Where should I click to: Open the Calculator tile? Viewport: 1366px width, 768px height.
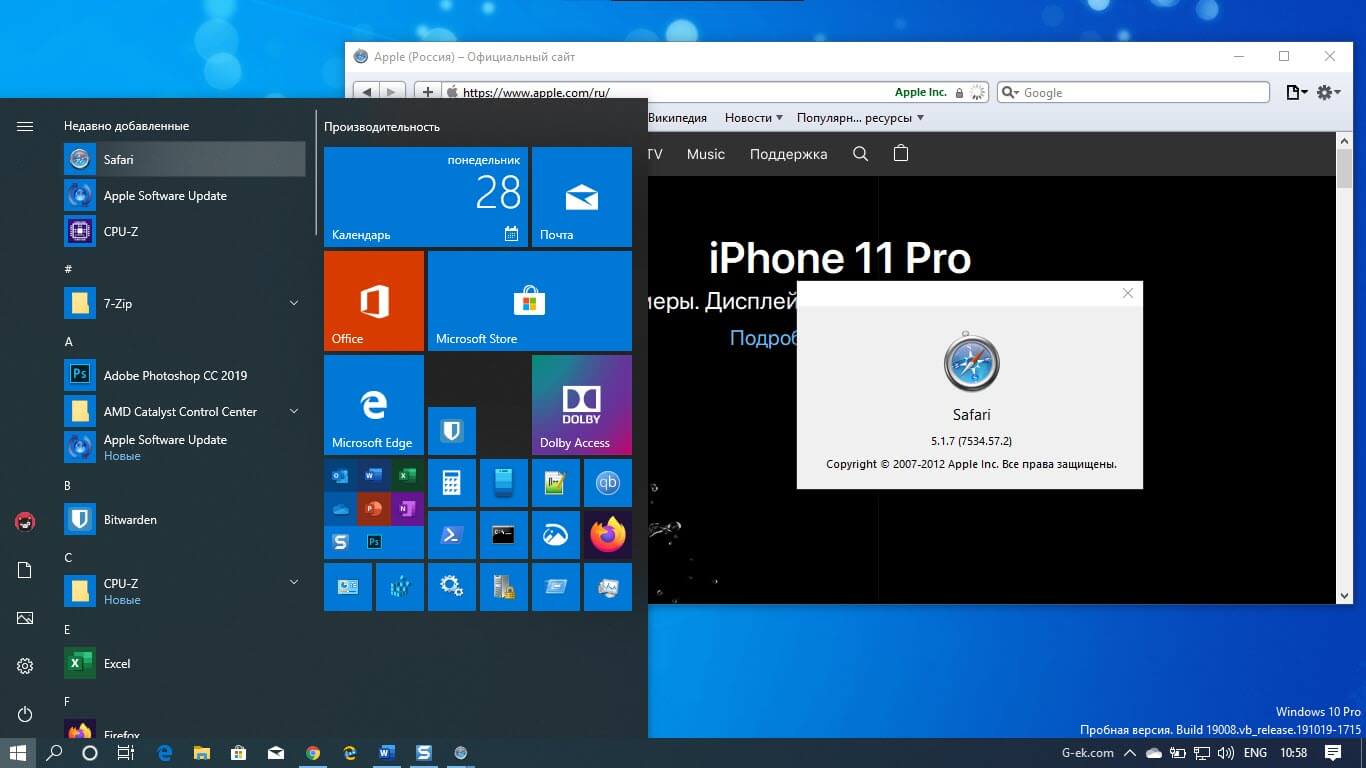(452, 483)
